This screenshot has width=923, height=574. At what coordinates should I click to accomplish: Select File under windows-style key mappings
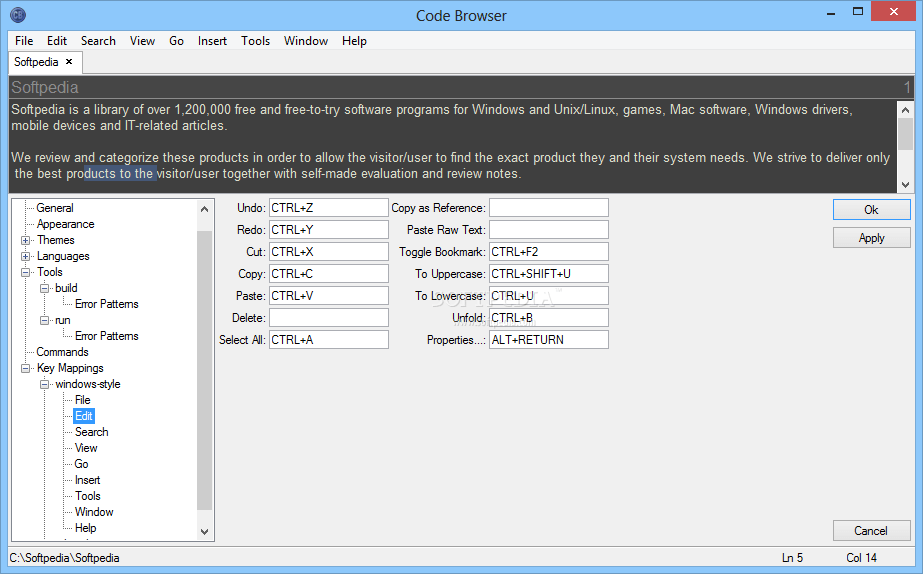pyautogui.click(x=82, y=400)
